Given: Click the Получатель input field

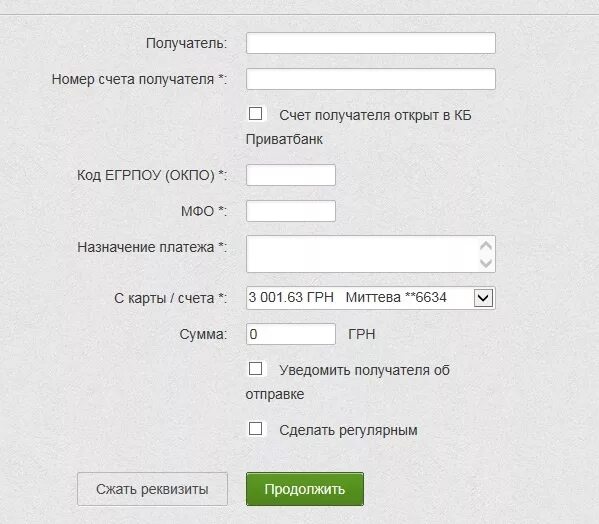Looking at the screenshot, I should (x=371, y=43).
